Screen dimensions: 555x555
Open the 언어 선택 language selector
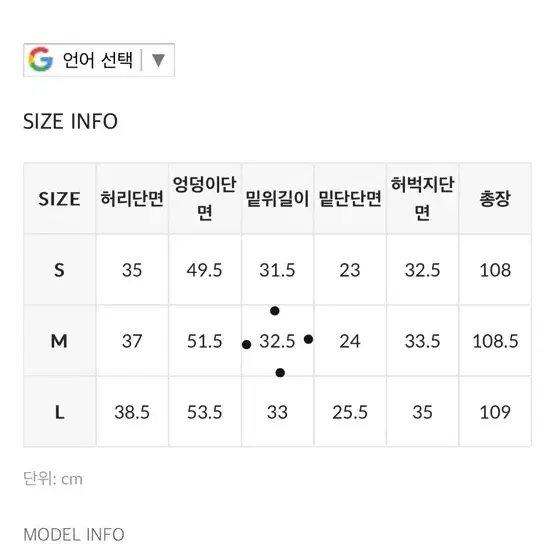coord(99,60)
